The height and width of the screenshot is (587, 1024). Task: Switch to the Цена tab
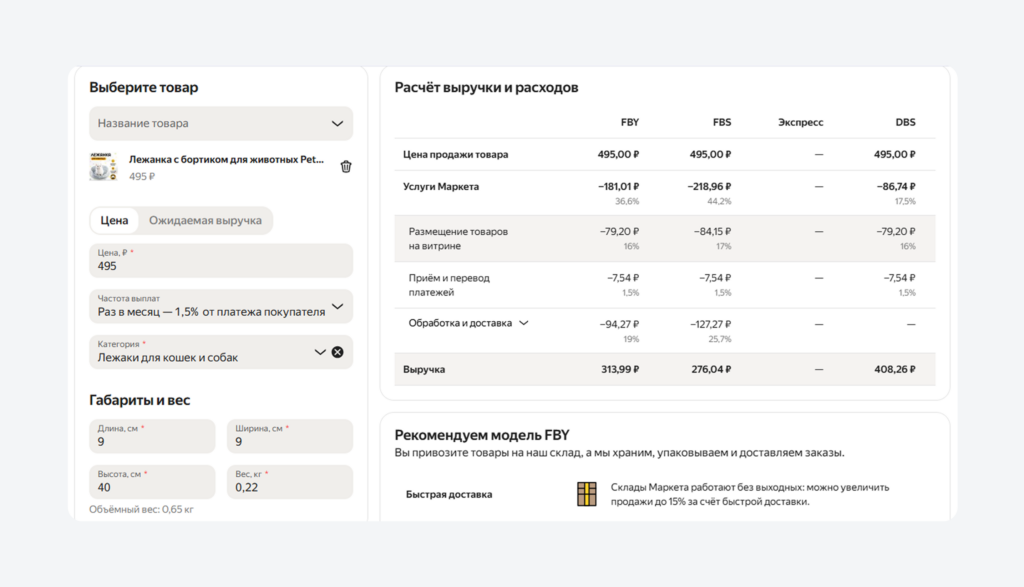(114, 220)
